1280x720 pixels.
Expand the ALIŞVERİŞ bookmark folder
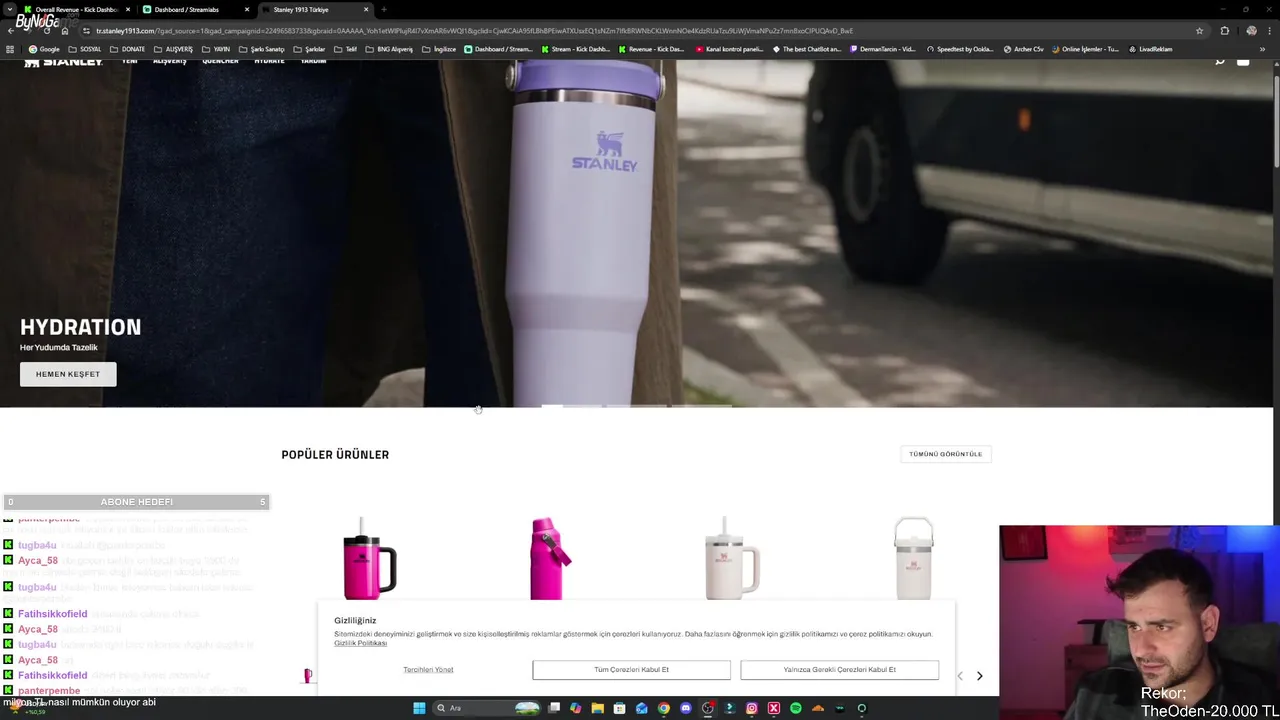174,49
